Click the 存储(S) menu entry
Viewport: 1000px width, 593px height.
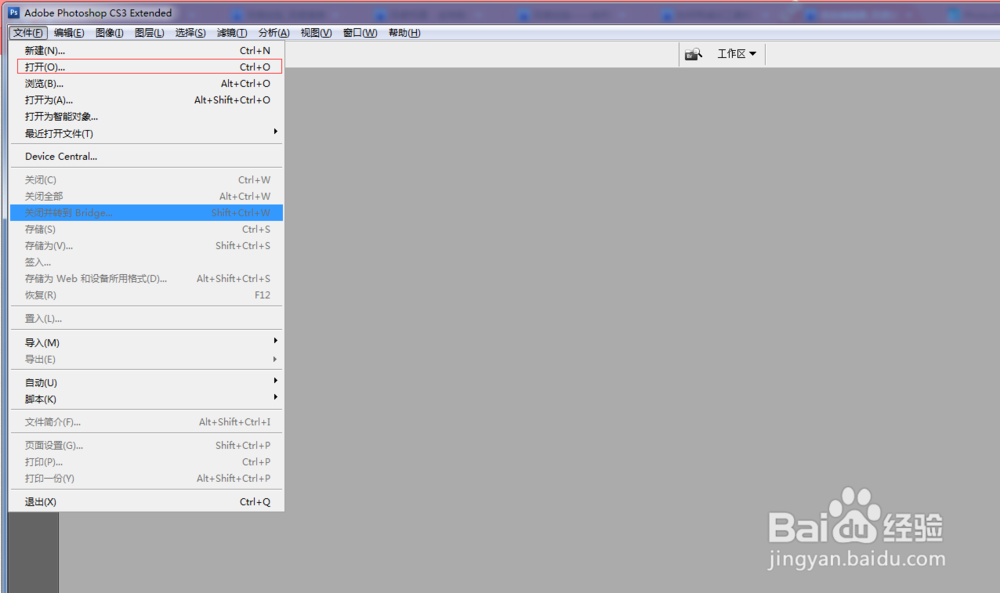click(x=147, y=230)
